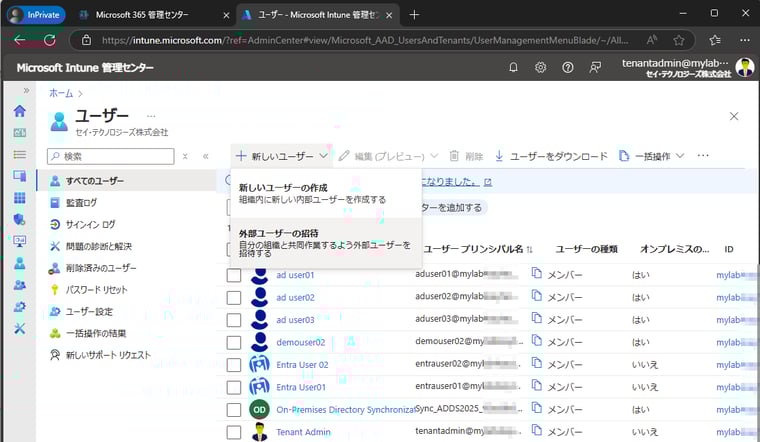The width and height of the screenshot is (760, 442).
Task: Tick the checkbox for Entra User 02
Action: coord(234,365)
